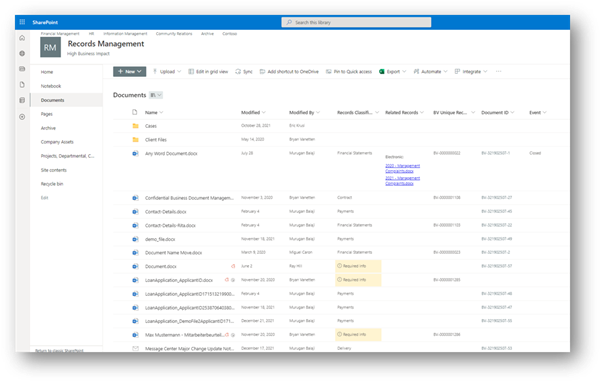600x382 pixels.
Task: Open the New dropdown button
Action: [x=129, y=72]
